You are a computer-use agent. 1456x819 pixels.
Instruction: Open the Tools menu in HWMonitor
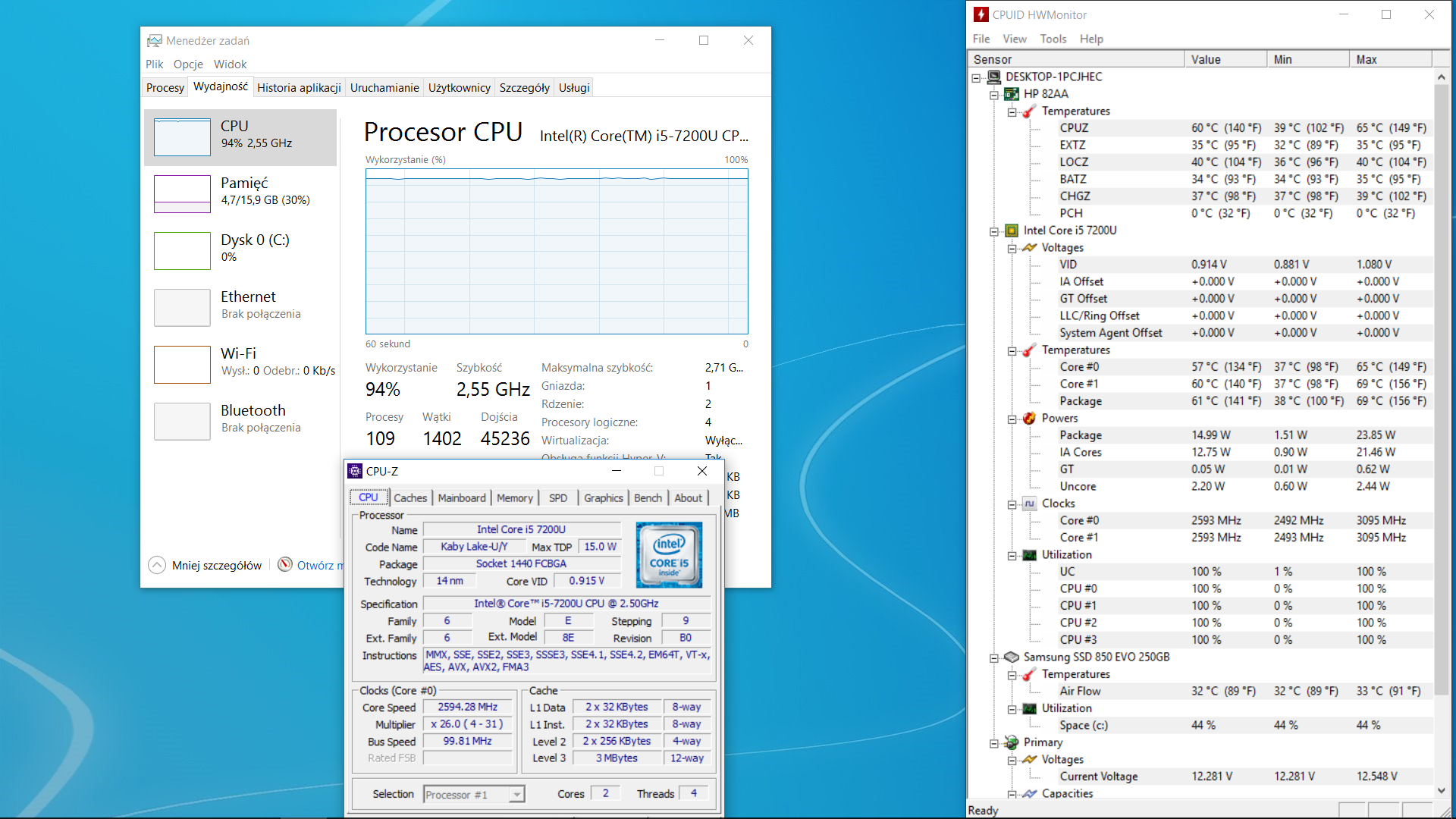(1053, 39)
